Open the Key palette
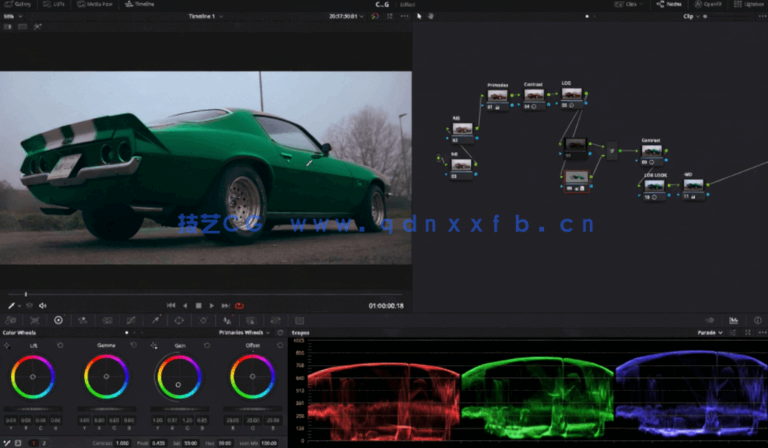Screen dimensions: 768x448 tap(251, 321)
